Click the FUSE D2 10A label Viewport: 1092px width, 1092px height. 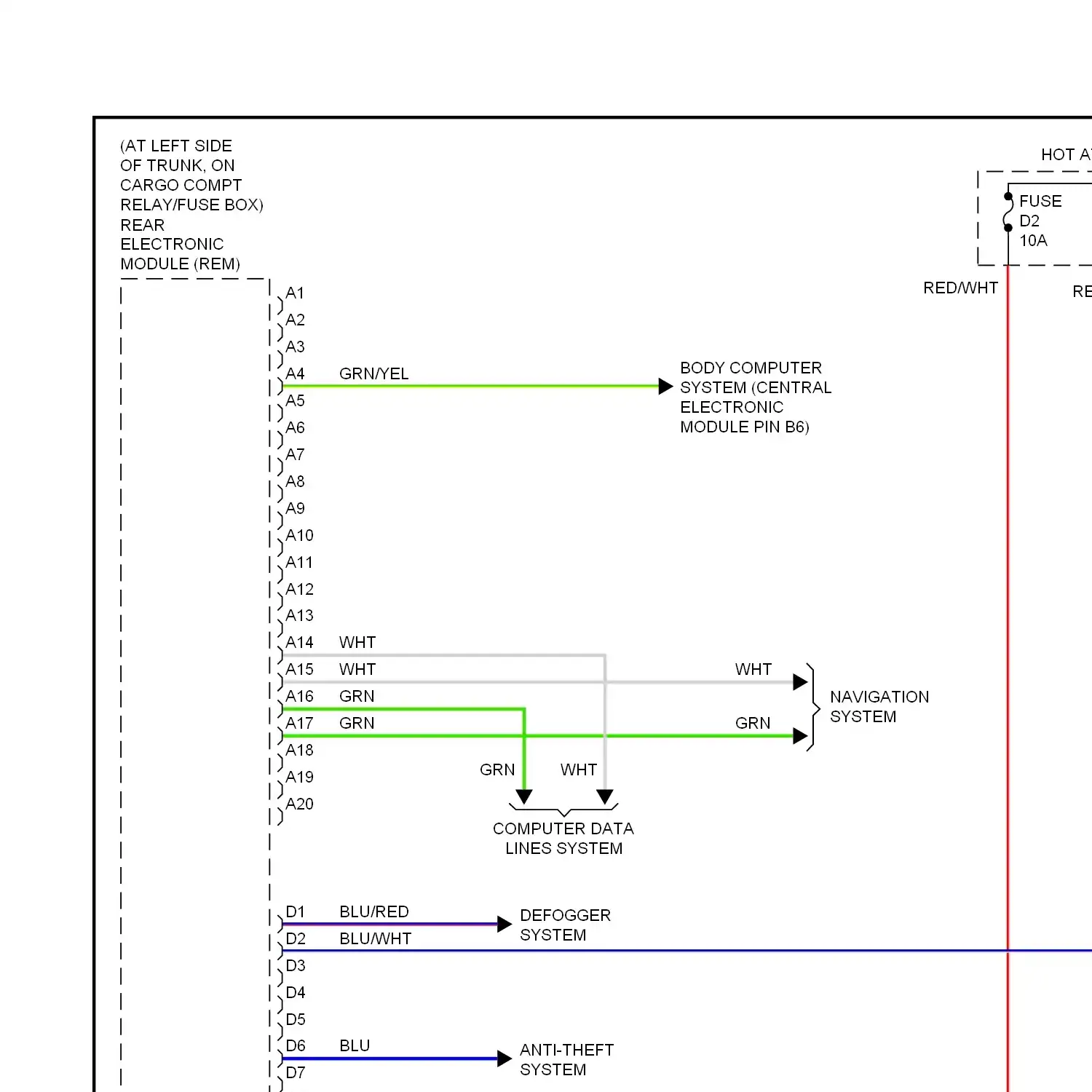pyautogui.click(x=1040, y=221)
